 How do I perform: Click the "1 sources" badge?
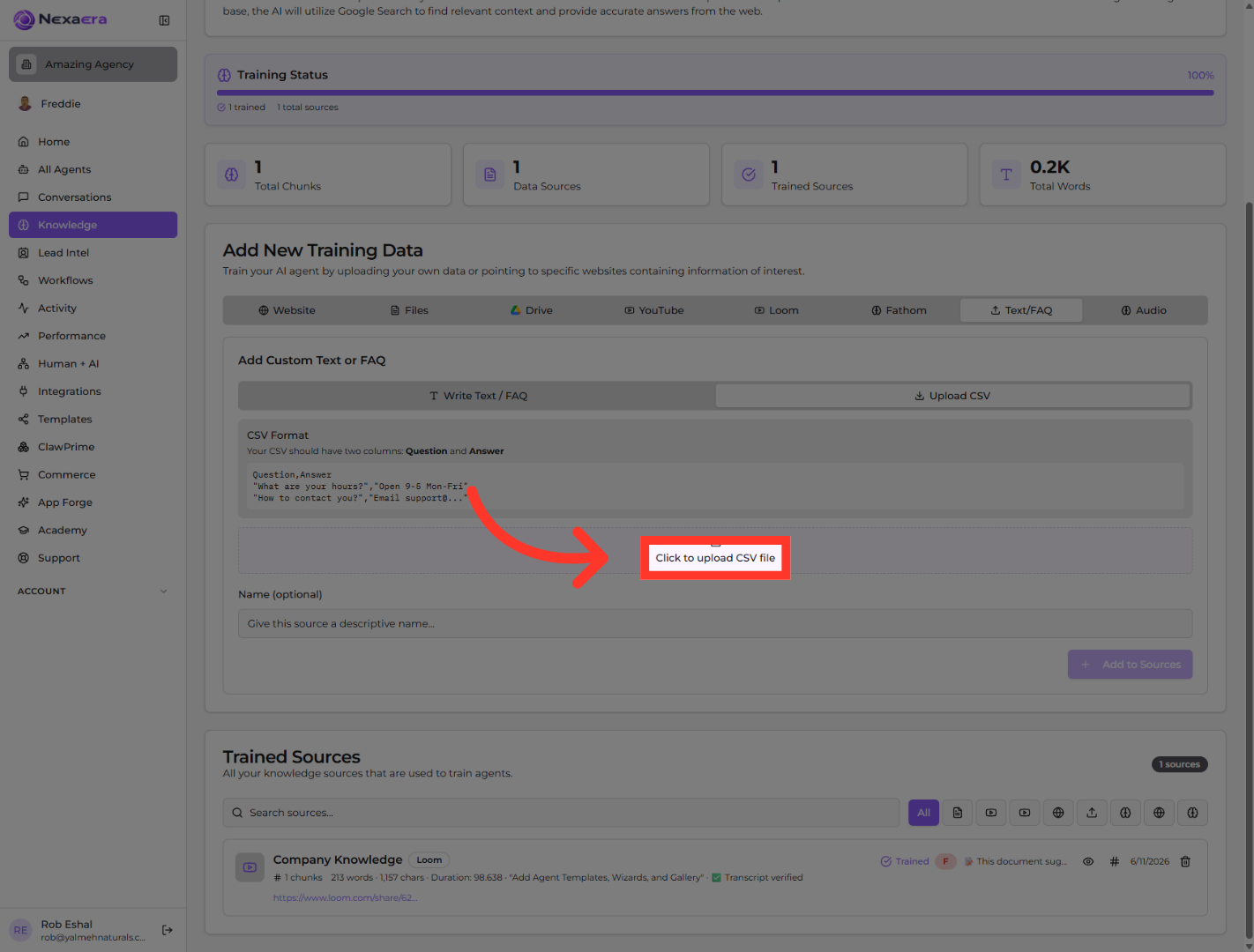1179,764
